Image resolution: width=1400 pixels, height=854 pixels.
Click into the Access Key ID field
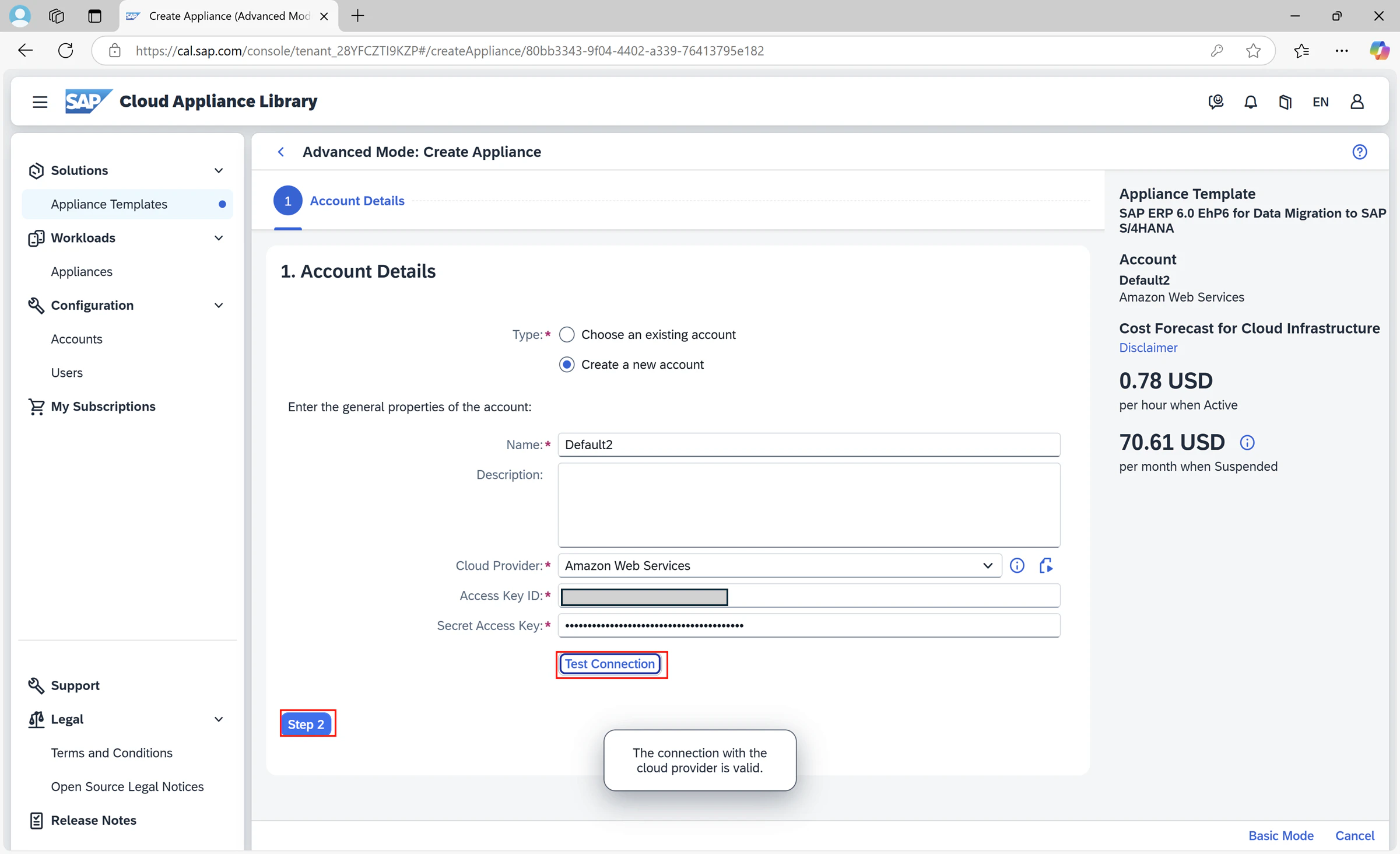point(809,596)
